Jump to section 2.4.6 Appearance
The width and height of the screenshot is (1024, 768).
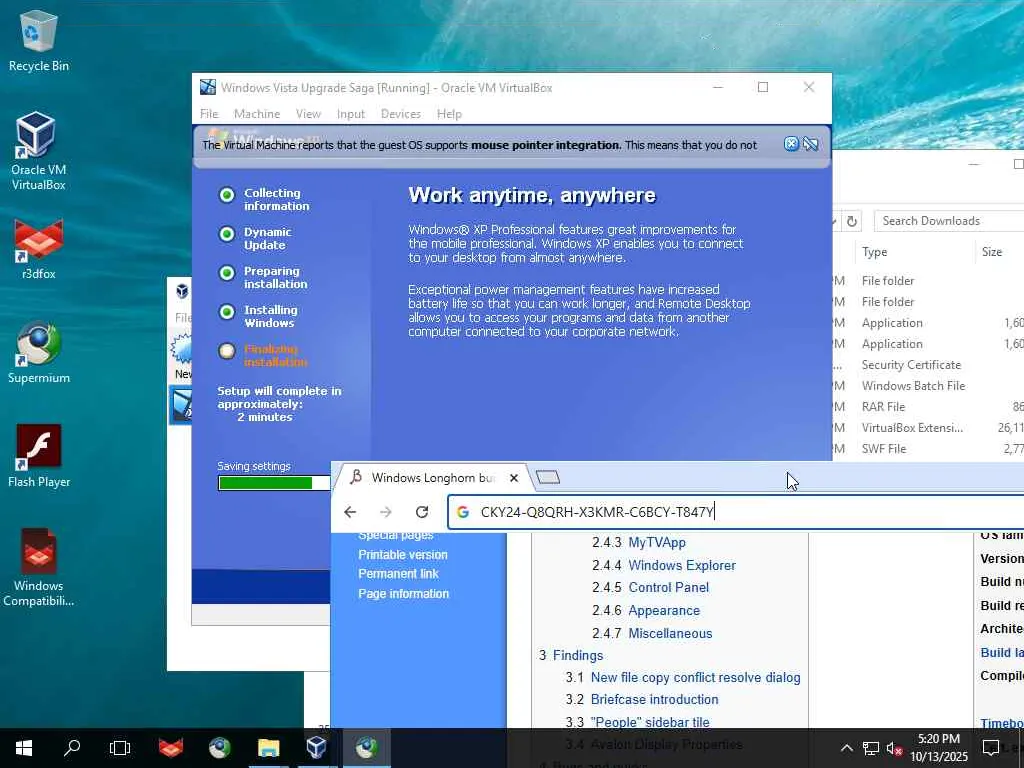pos(664,611)
